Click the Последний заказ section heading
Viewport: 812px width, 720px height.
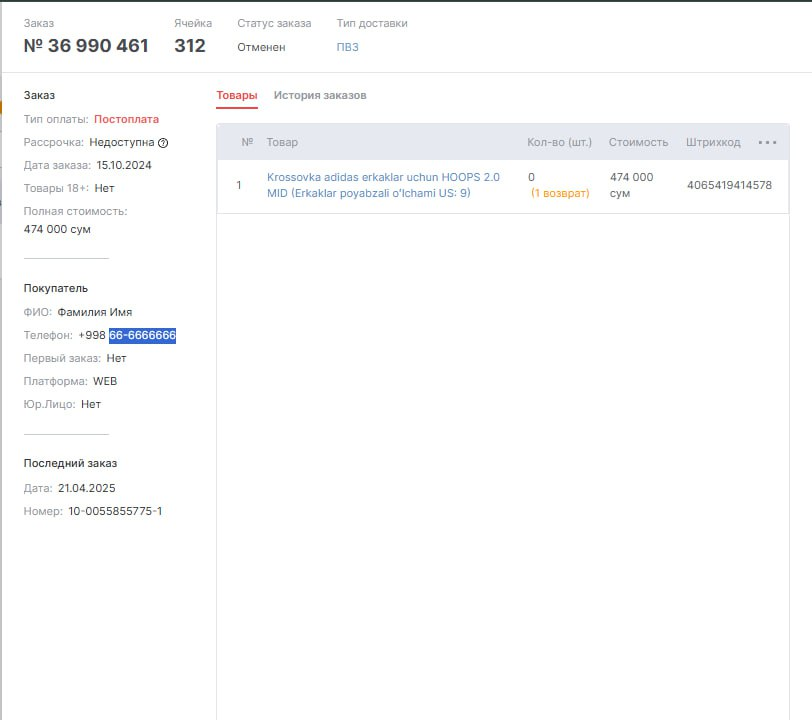pos(70,464)
